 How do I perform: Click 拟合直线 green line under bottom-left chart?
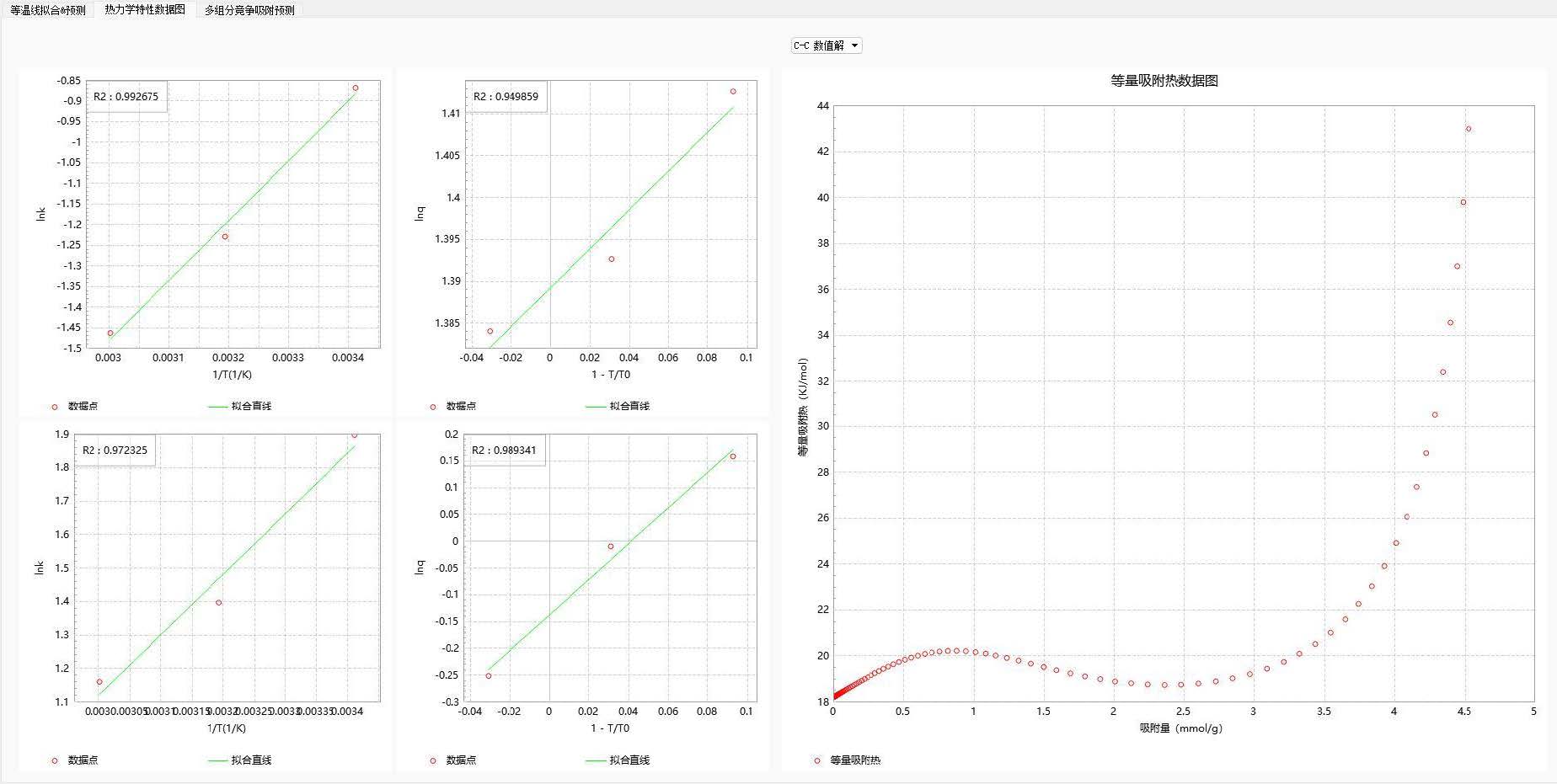(x=218, y=760)
